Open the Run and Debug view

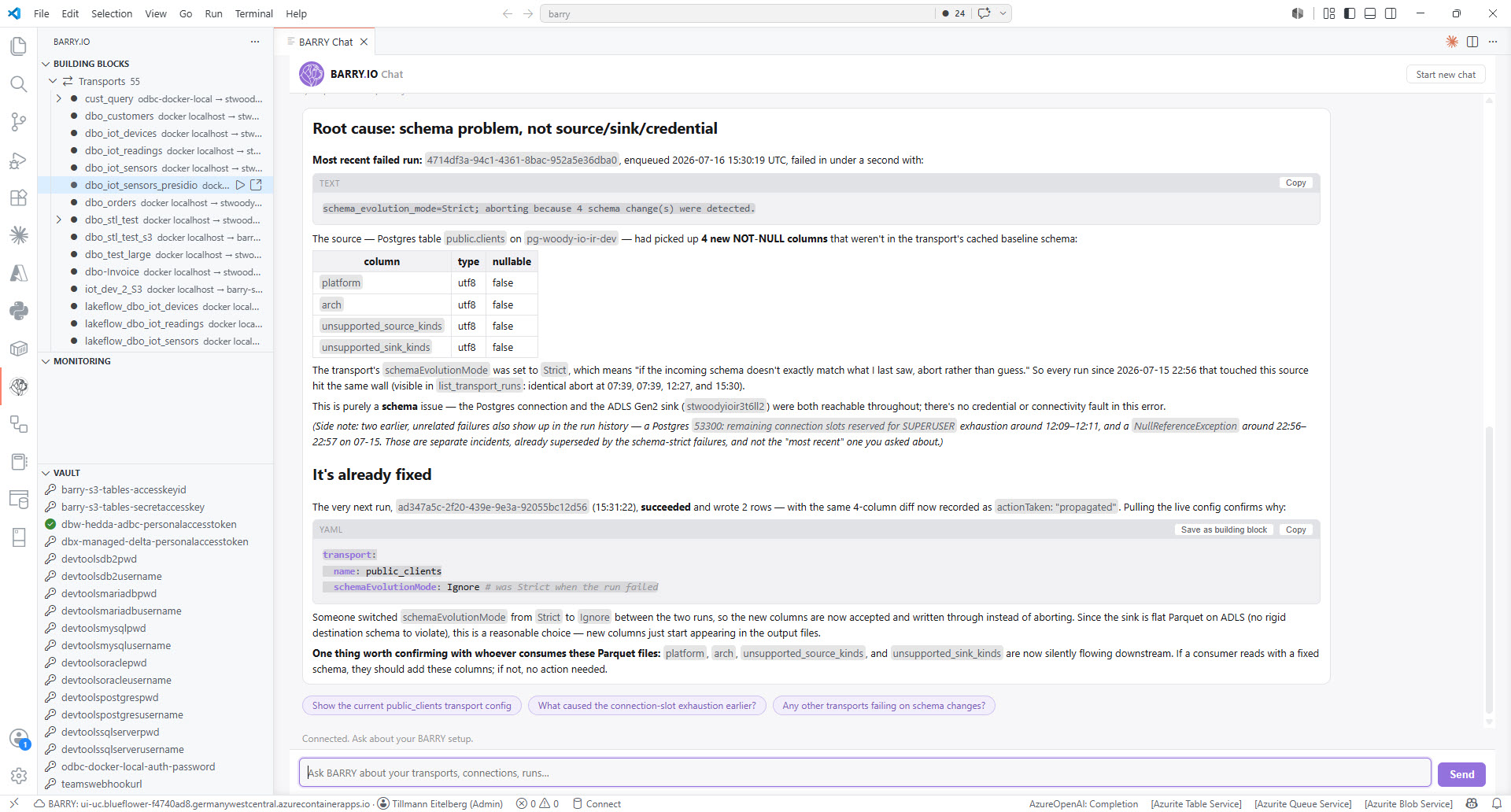[19, 161]
